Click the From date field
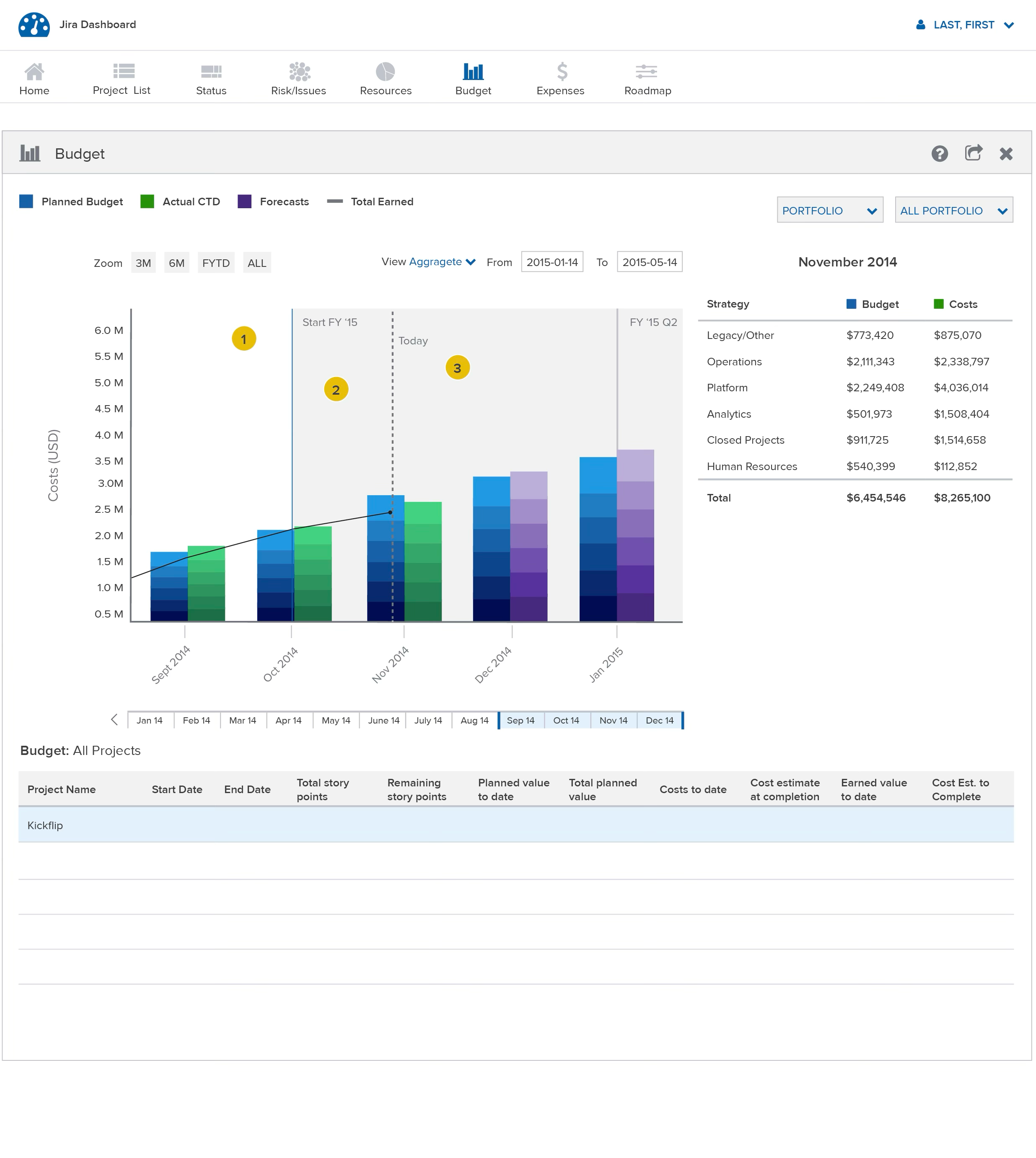This screenshot has height=1158, width=1036. pos(552,262)
